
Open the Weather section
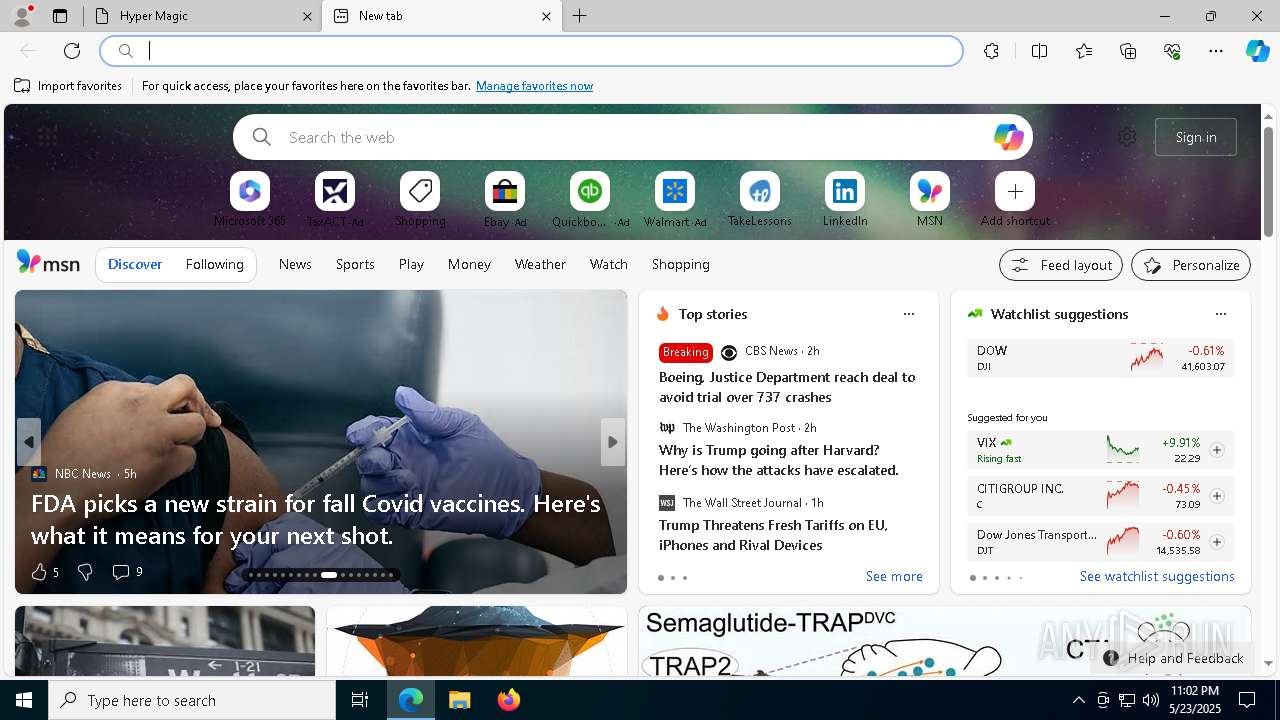click(540, 264)
